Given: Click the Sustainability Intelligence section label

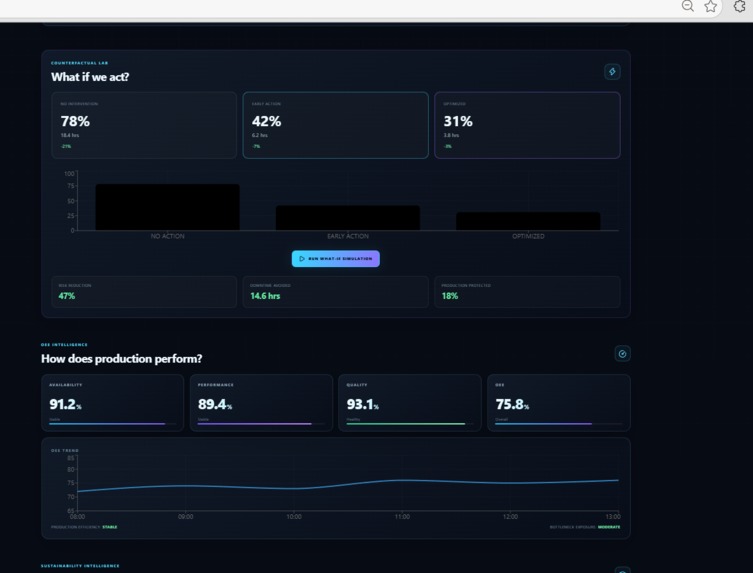Looking at the screenshot, I should click(80, 566).
